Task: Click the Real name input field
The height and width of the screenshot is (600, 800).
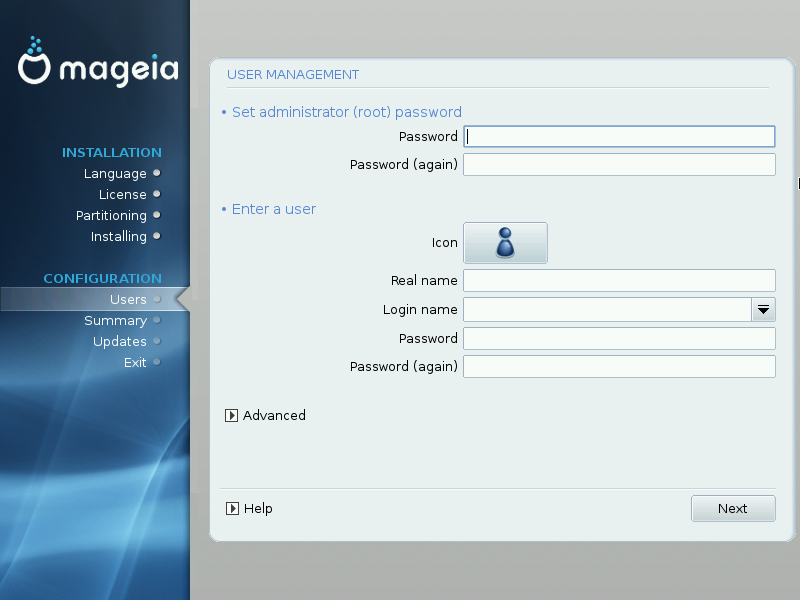Action: point(619,281)
